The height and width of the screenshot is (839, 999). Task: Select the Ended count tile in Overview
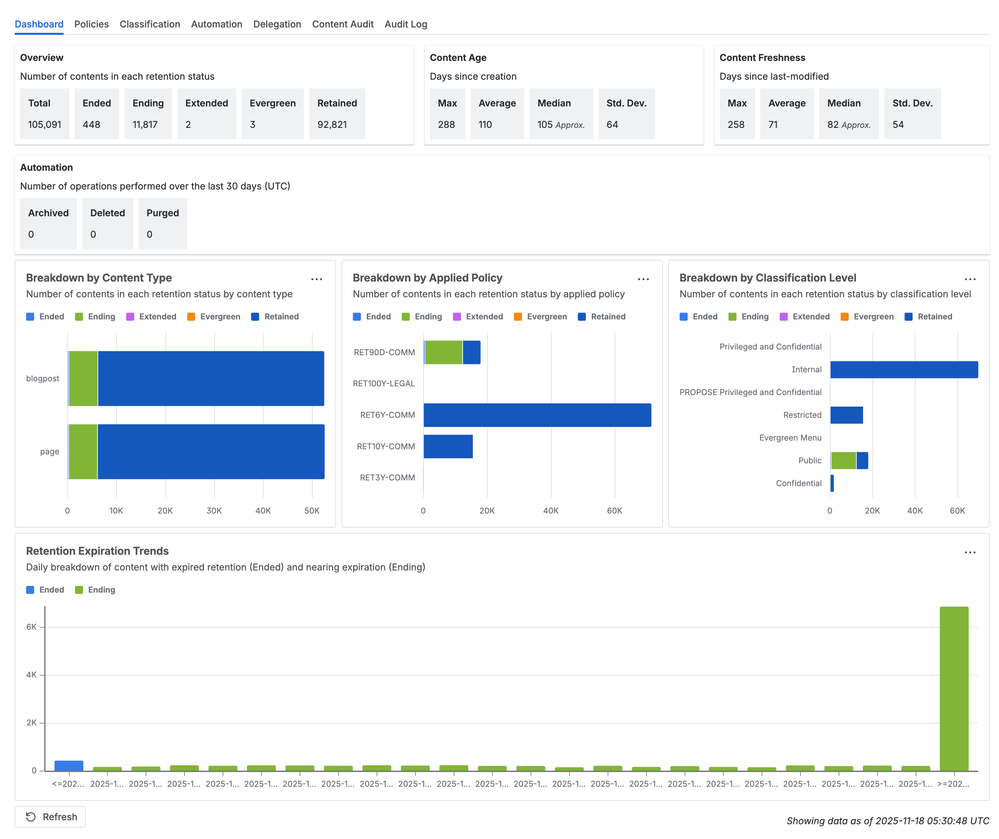(x=98, y=113)
